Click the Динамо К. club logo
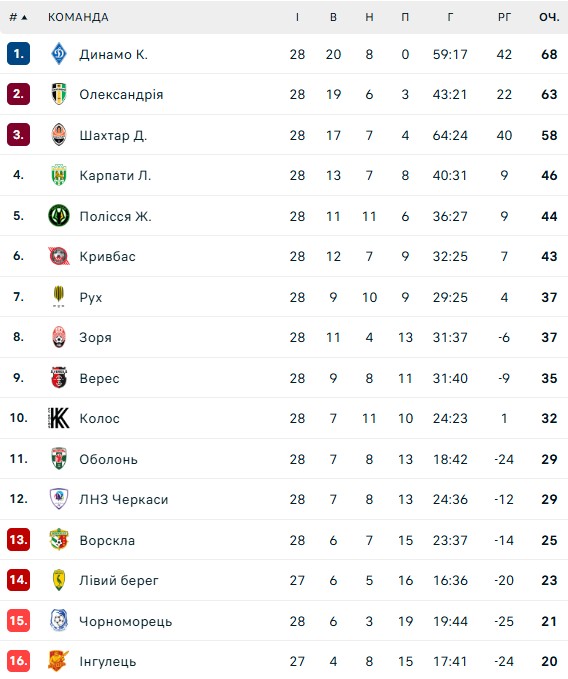Viewport: 568px width, 679px height. point(58,54)
